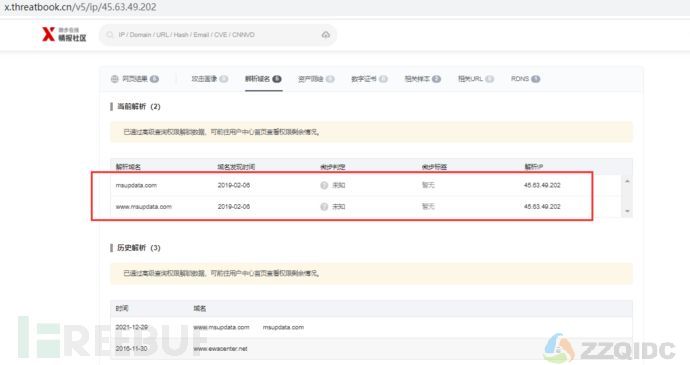Click resolved IP 45.63.49.202 in first row

coord(542,185)
